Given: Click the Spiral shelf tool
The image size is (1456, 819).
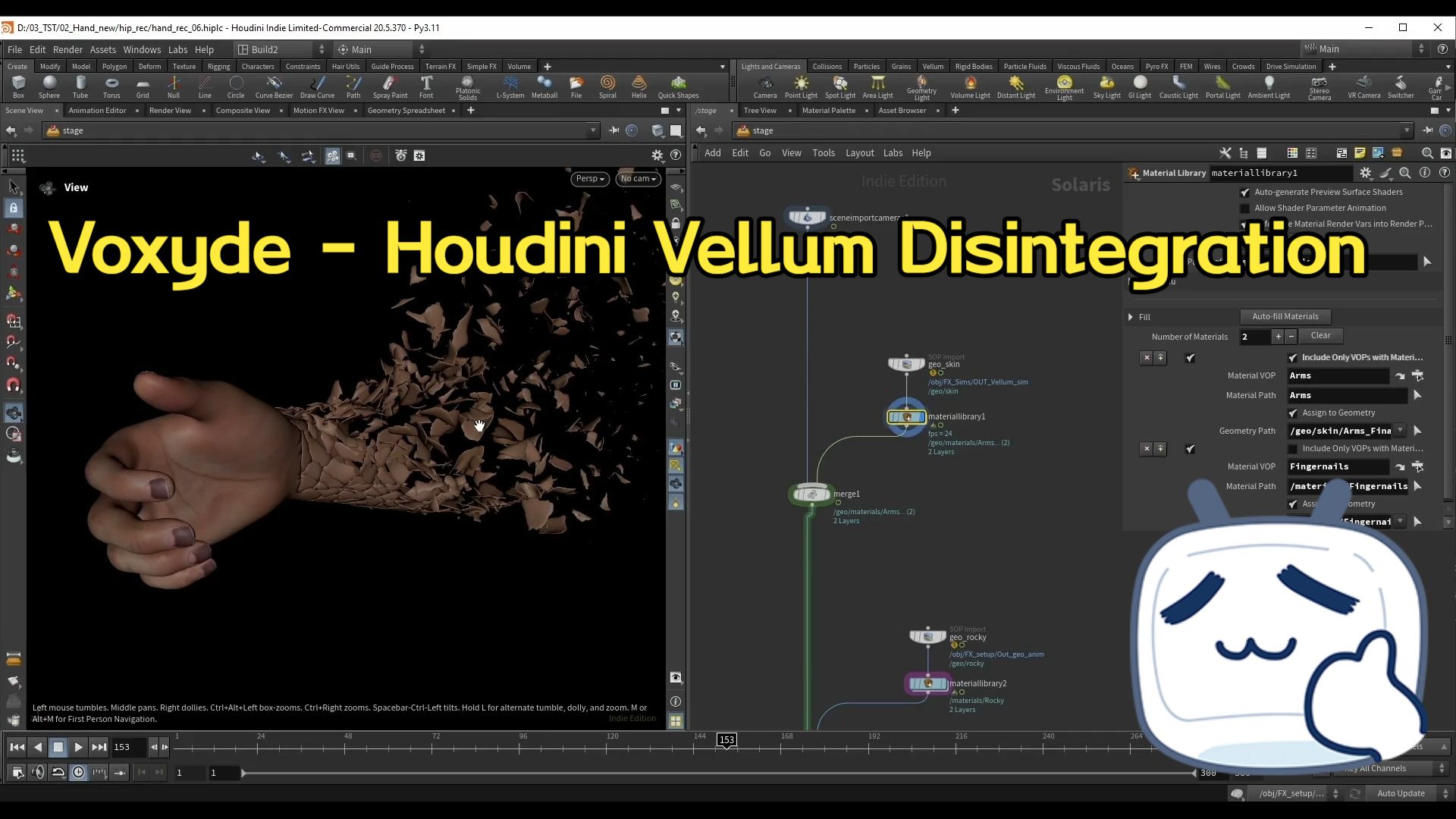Looking at the screenshot, I should pos(607,86).
